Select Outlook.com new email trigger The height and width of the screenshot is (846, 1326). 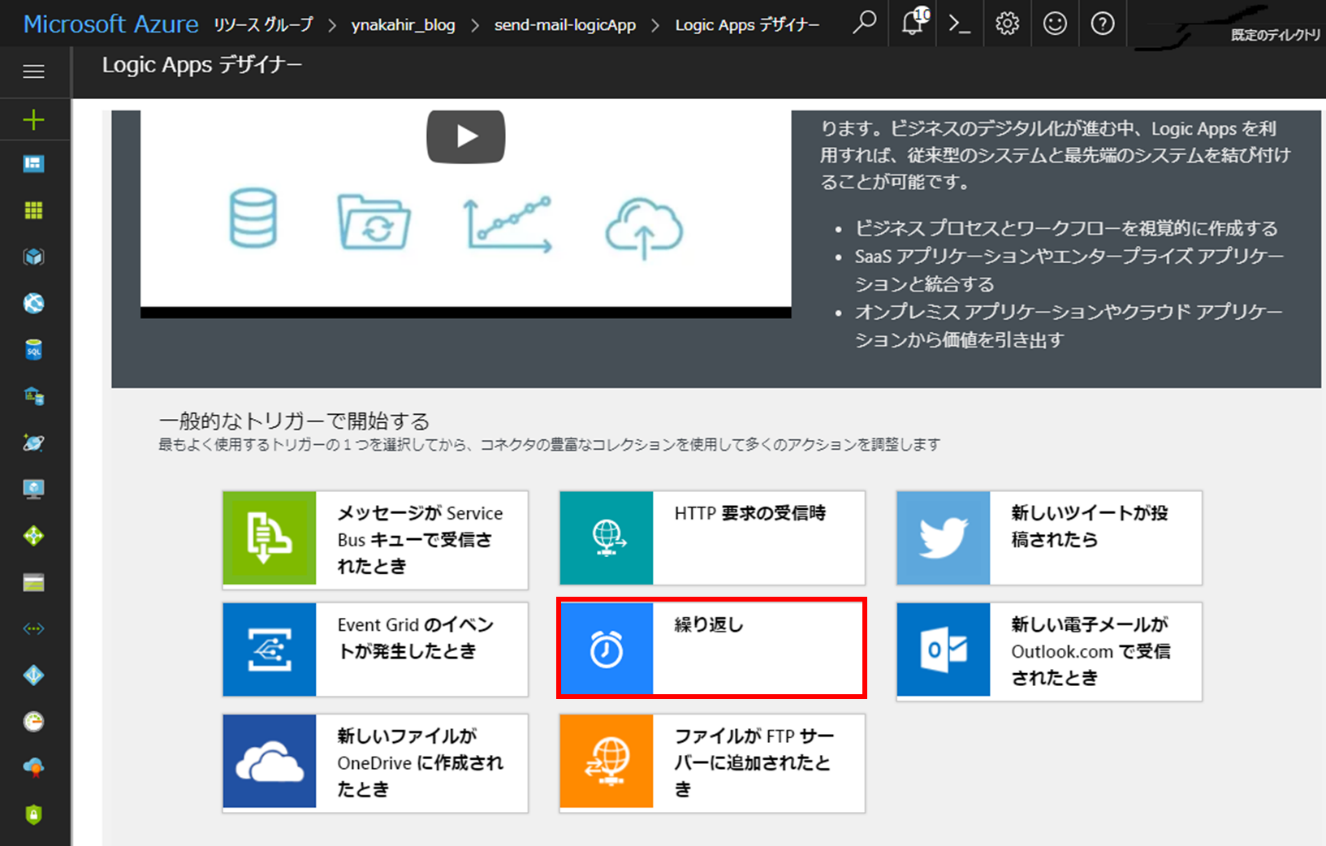click(x=1049, y=651)
